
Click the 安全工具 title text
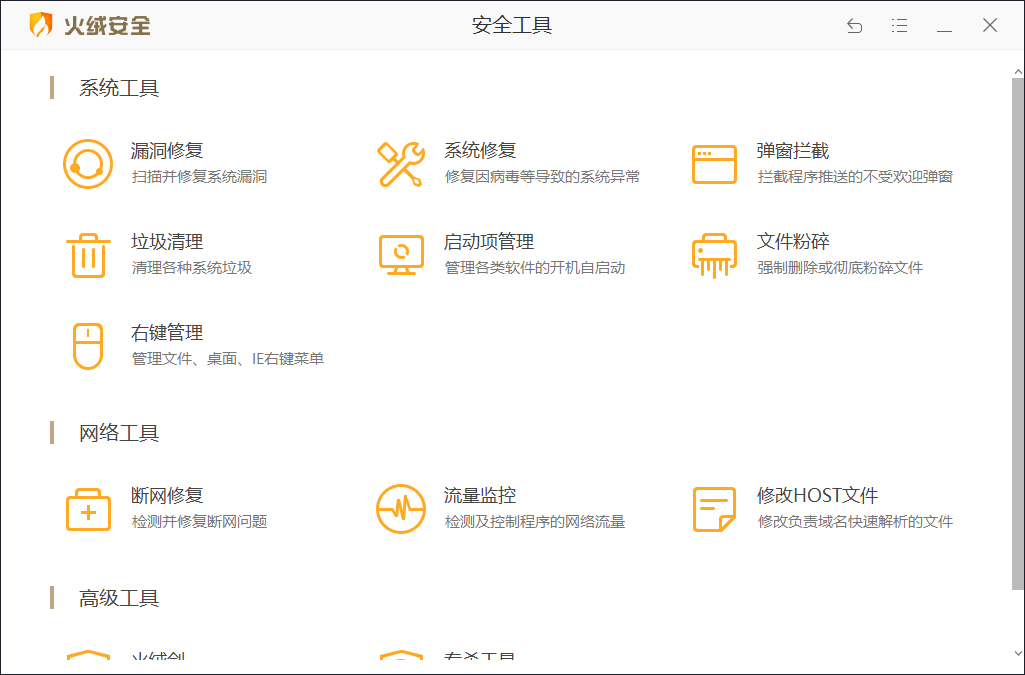[512, 25]
